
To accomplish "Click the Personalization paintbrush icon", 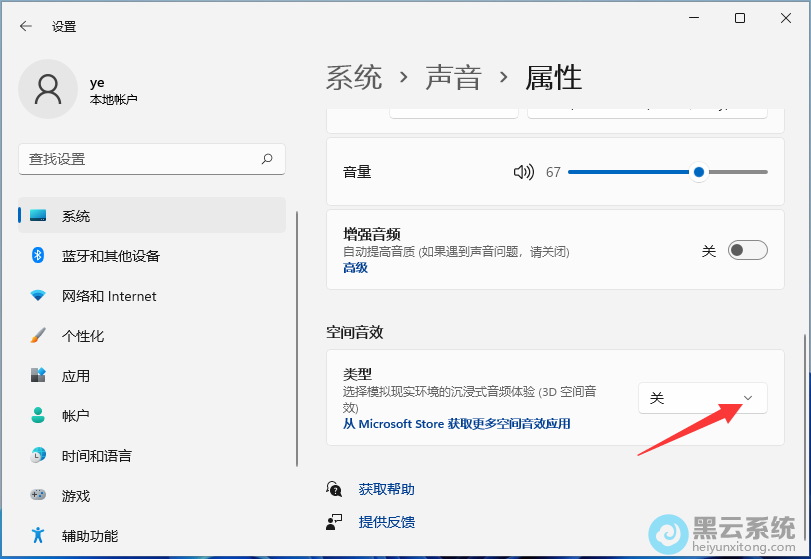I will point(38,336).
